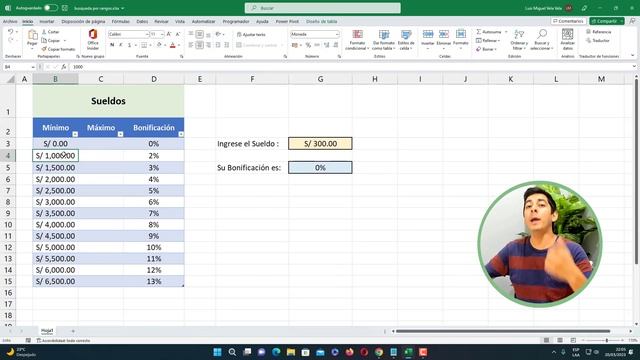This screenshot has height=360, width=640.
Task: Switch to the Datos tab
Action: pos(142,21)
